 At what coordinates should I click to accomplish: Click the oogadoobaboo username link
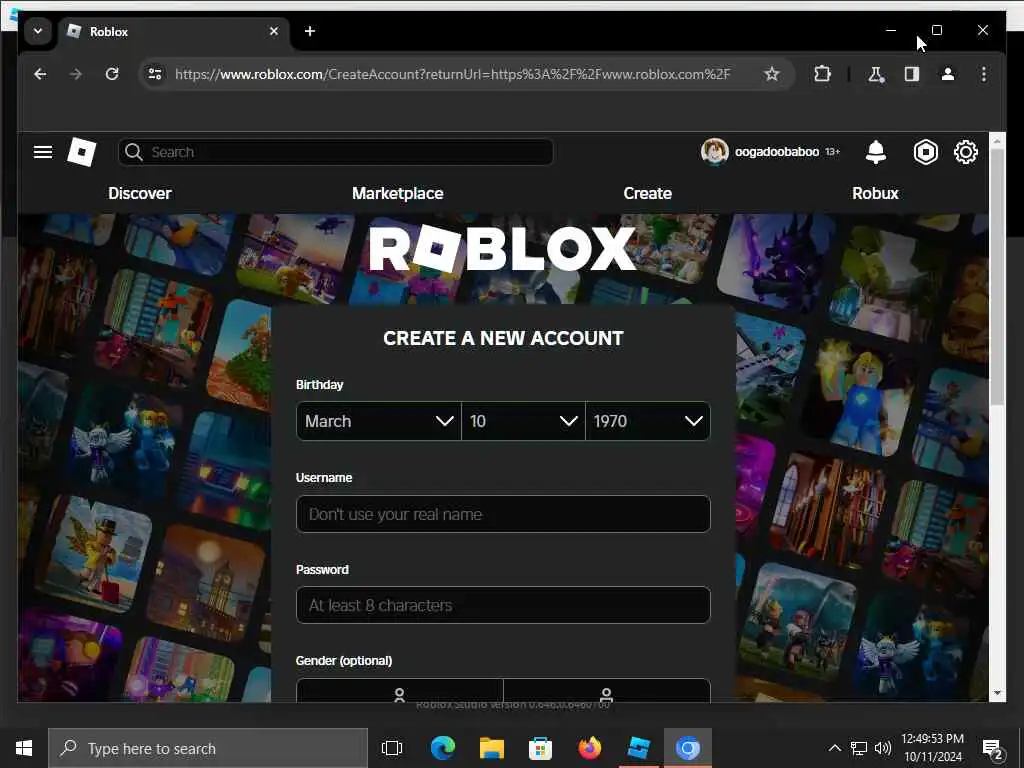point(776,152)
